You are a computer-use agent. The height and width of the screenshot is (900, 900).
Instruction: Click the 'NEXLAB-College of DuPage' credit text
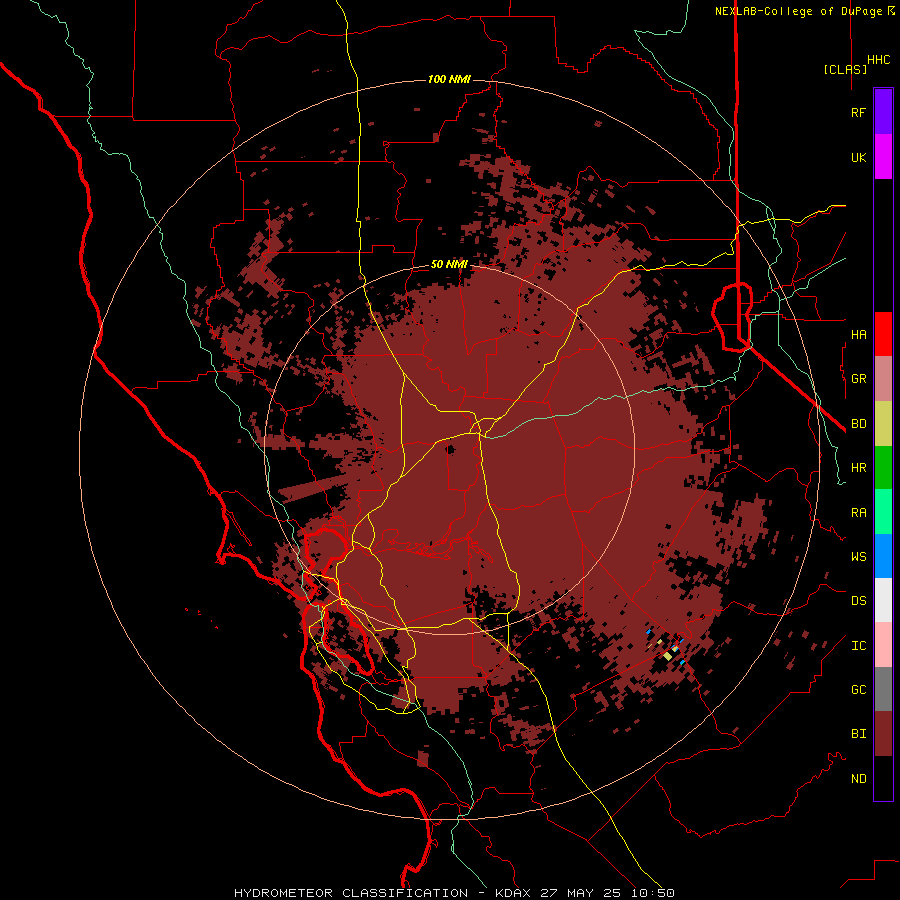tap(800, 11)
